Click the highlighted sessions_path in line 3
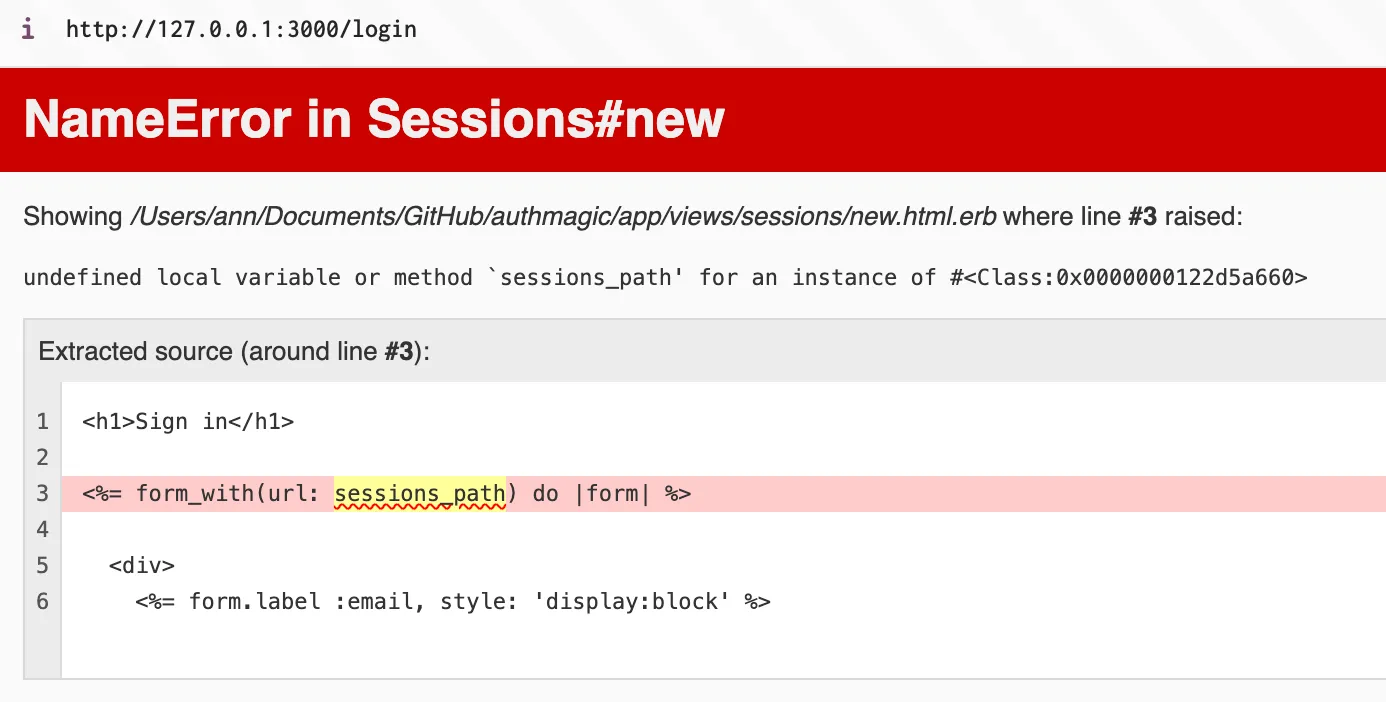The width and height of the screenshot is (1386, 702). (x=420, y=494)
